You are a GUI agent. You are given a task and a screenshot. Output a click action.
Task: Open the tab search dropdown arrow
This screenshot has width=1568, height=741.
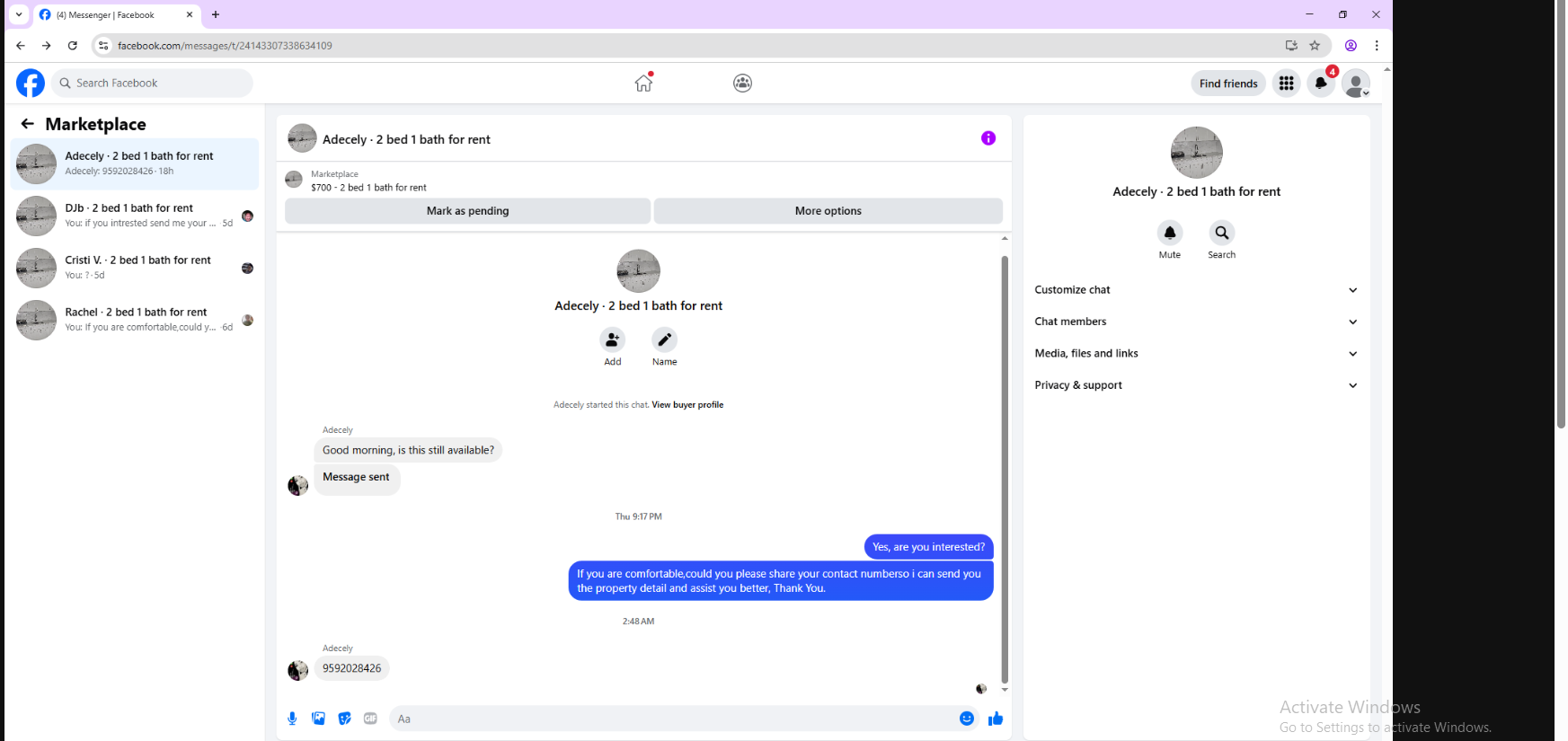pyautogui.click(x=19, y=14)
